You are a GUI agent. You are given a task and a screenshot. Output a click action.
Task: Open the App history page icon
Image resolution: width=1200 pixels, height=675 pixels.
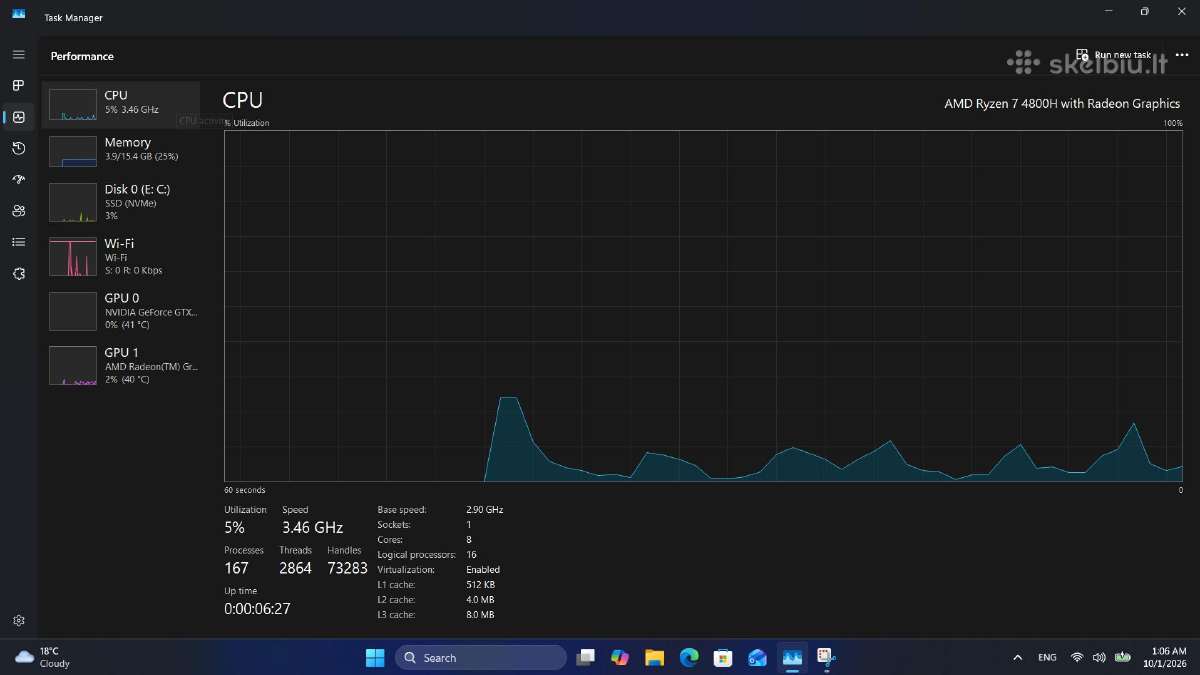click(18, 148)
